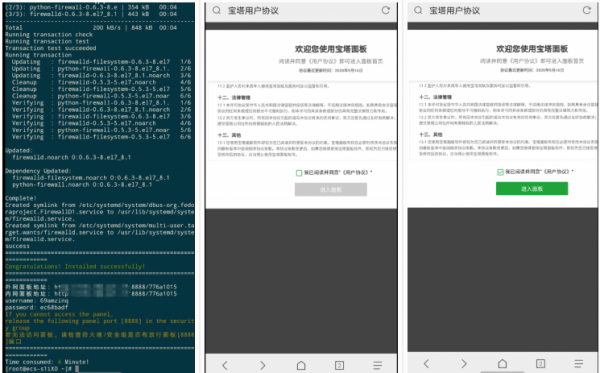
Task: Click the 欢迎您使用宝塔面板 heading in the middle browser
Action: coord(331,49)
